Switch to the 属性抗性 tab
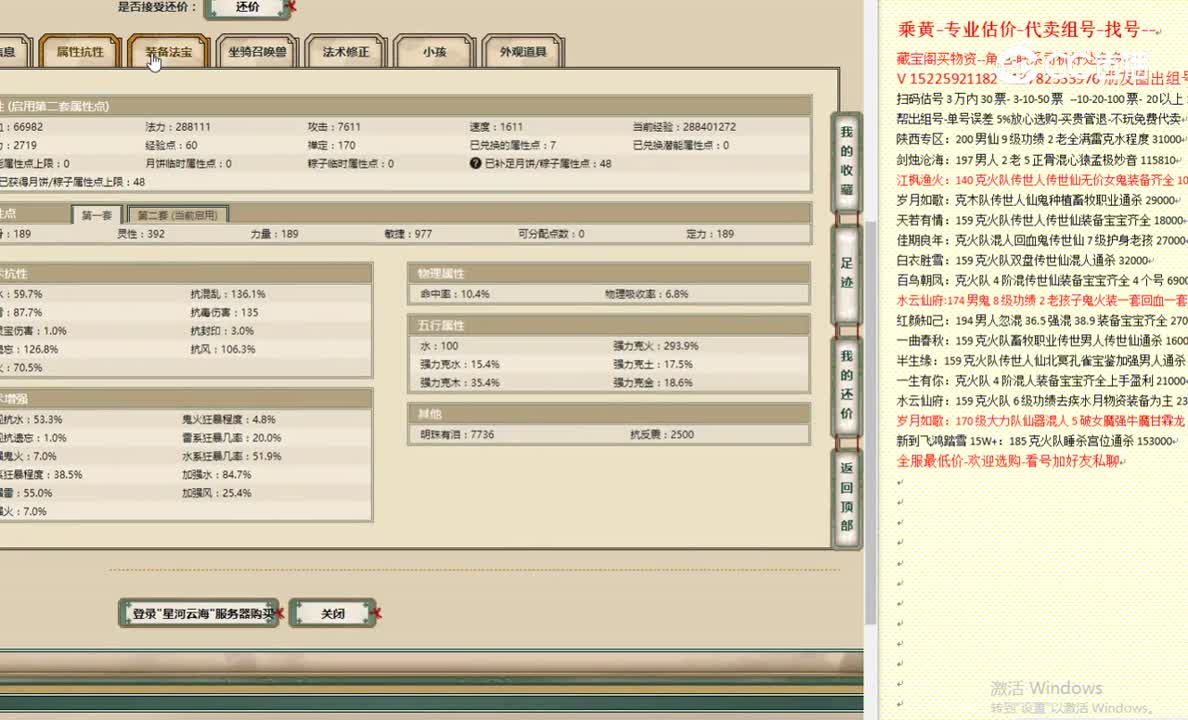 80,52
